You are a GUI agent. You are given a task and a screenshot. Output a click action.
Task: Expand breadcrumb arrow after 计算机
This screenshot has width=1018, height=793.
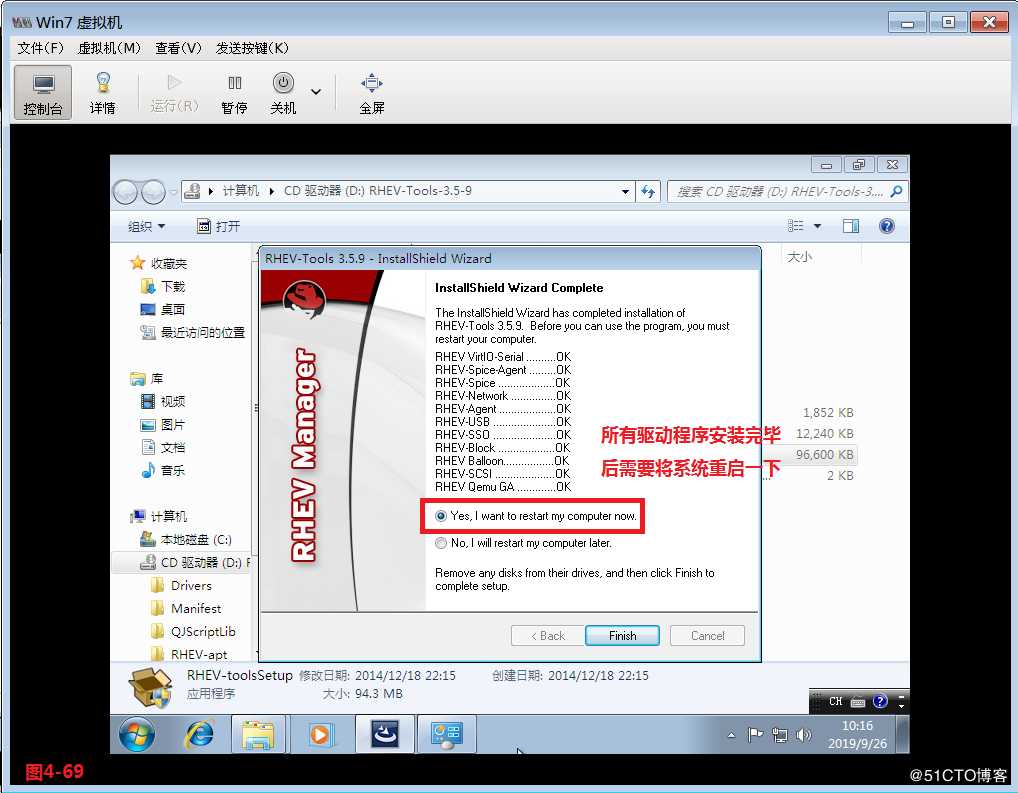click(271, 191)
